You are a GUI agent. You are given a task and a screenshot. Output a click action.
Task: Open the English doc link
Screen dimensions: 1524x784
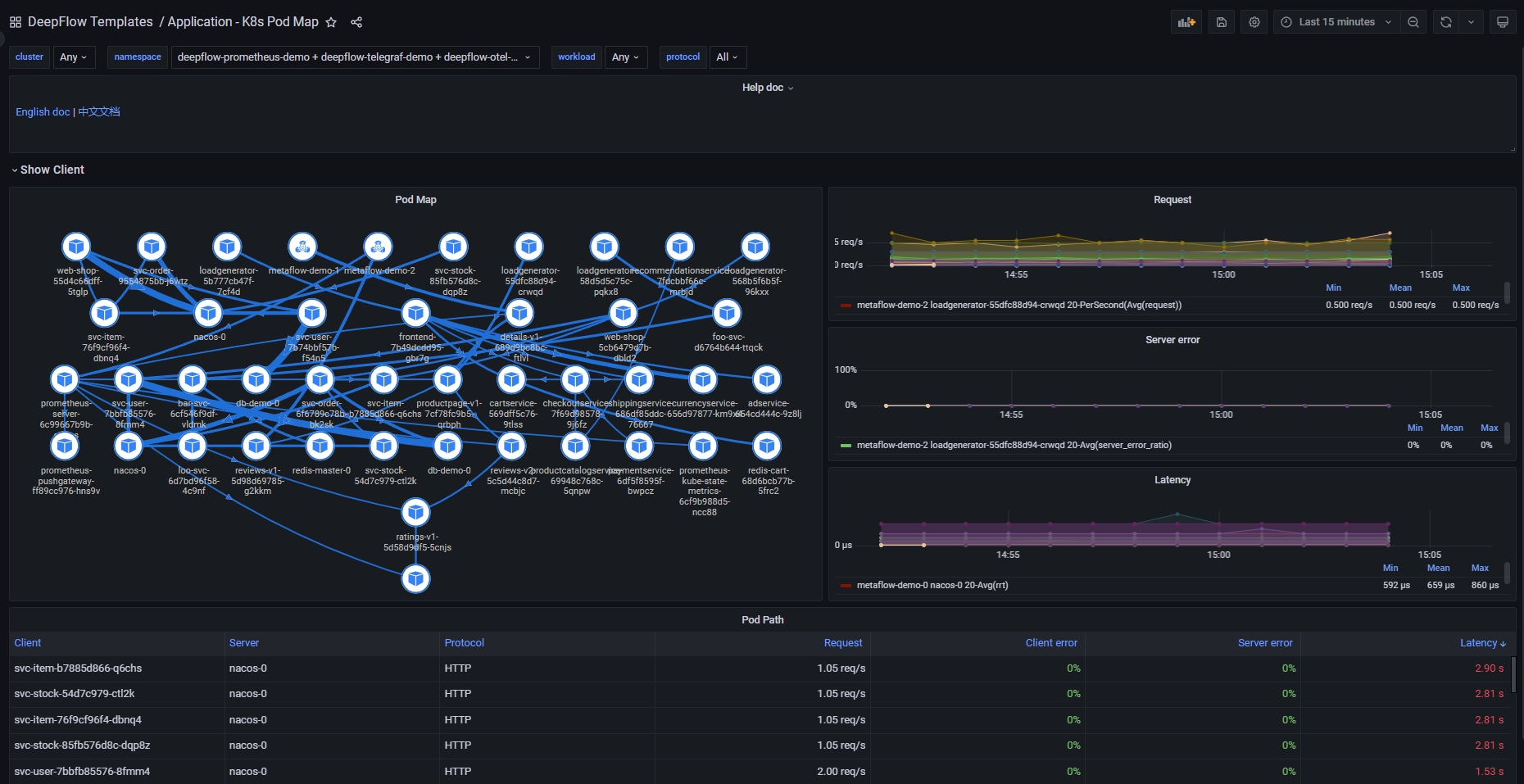43,111
